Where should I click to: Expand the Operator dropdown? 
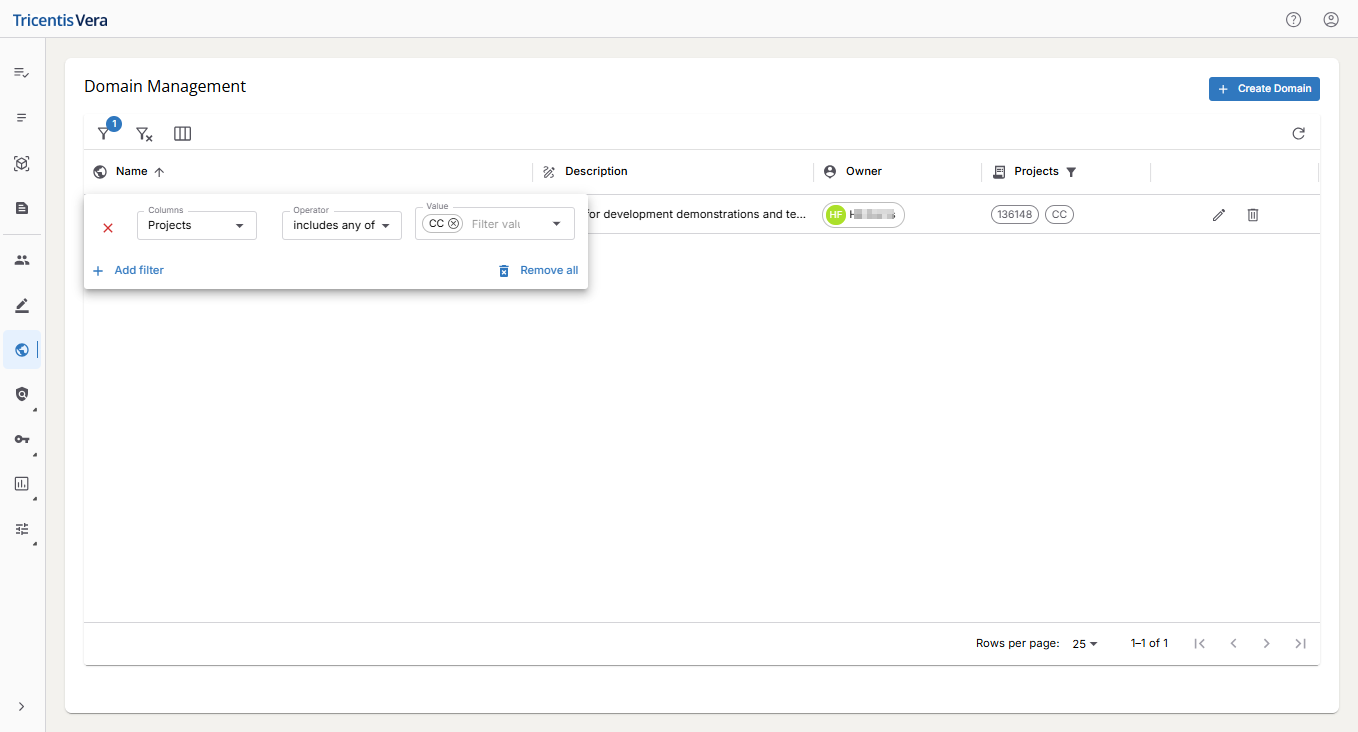pyautogui.click(x=341, y=226)
